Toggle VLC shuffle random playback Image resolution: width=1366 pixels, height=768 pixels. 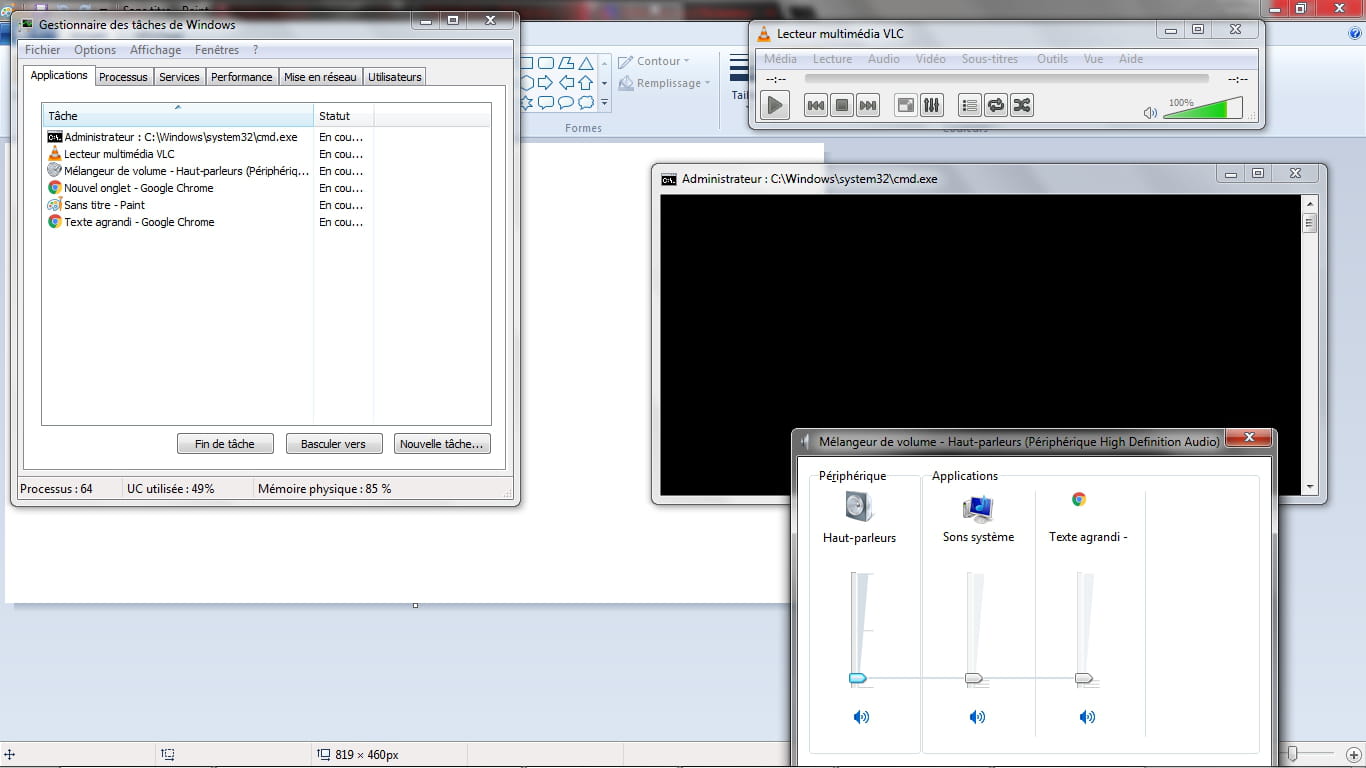tap(1022, 105)
